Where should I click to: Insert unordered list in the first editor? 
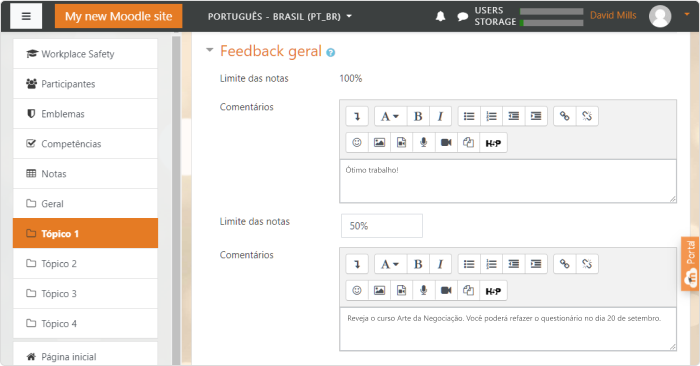click(x=469, y=116)
